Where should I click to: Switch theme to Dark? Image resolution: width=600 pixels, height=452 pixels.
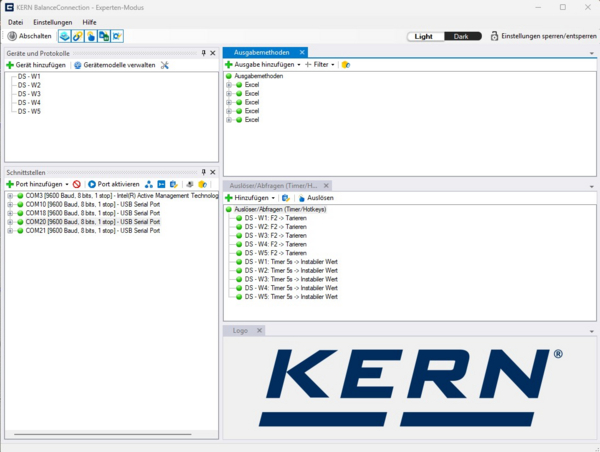pos(462,36)
